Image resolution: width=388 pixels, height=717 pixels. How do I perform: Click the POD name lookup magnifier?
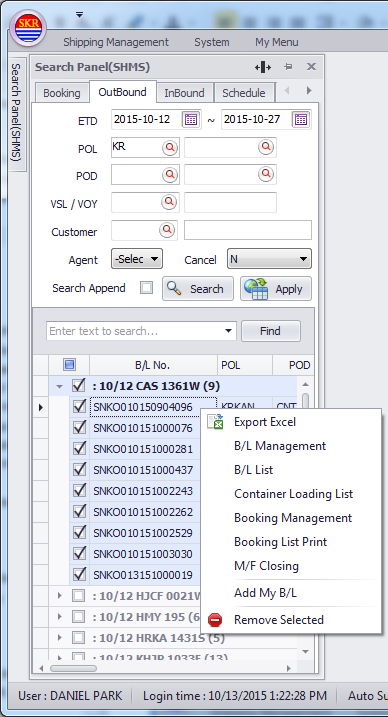(266, 175)
